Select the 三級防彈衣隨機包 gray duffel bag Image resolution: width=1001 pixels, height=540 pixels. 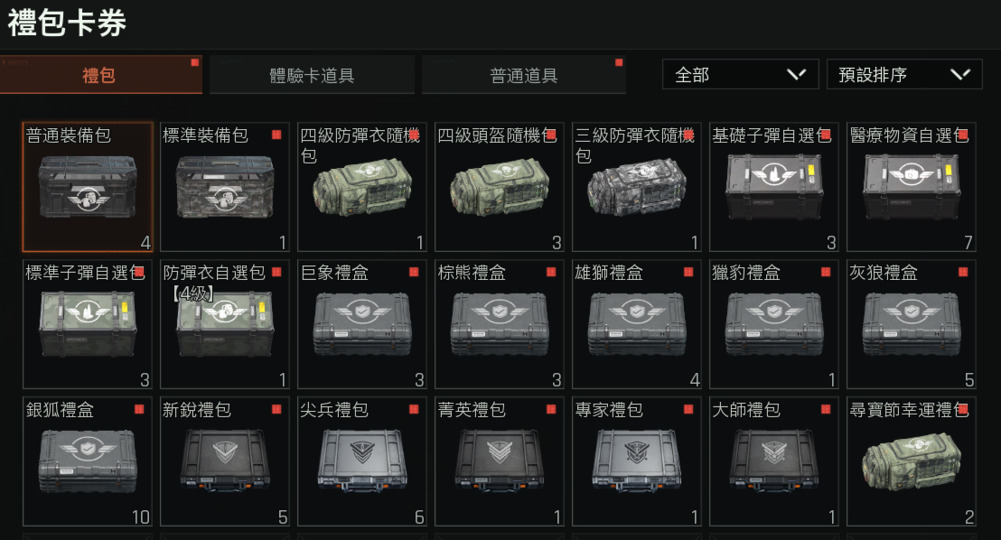(x=636, y=187)
